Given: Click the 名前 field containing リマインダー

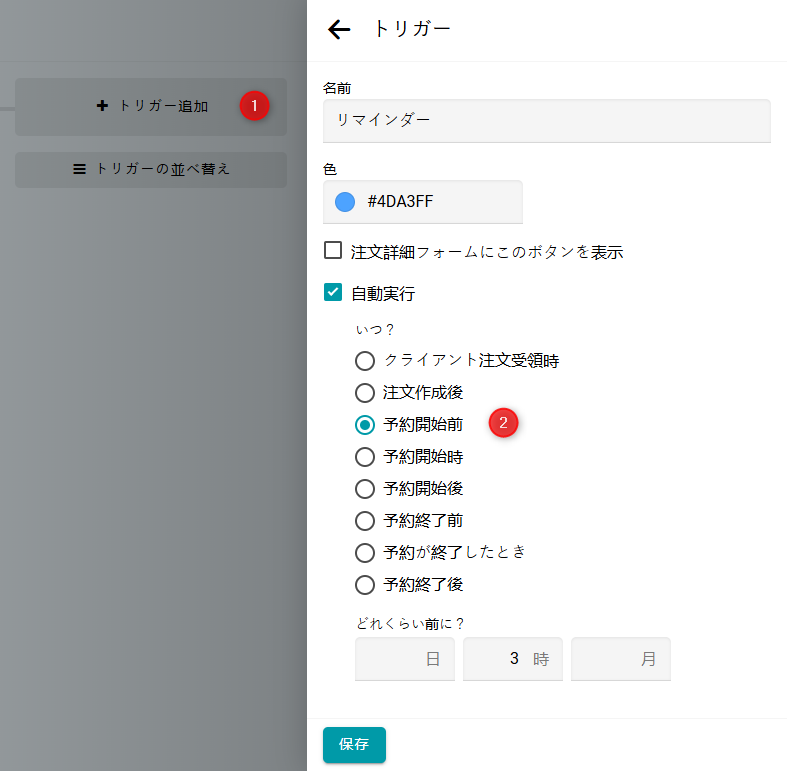Looking at the screenshot, I should pos(546,120).
